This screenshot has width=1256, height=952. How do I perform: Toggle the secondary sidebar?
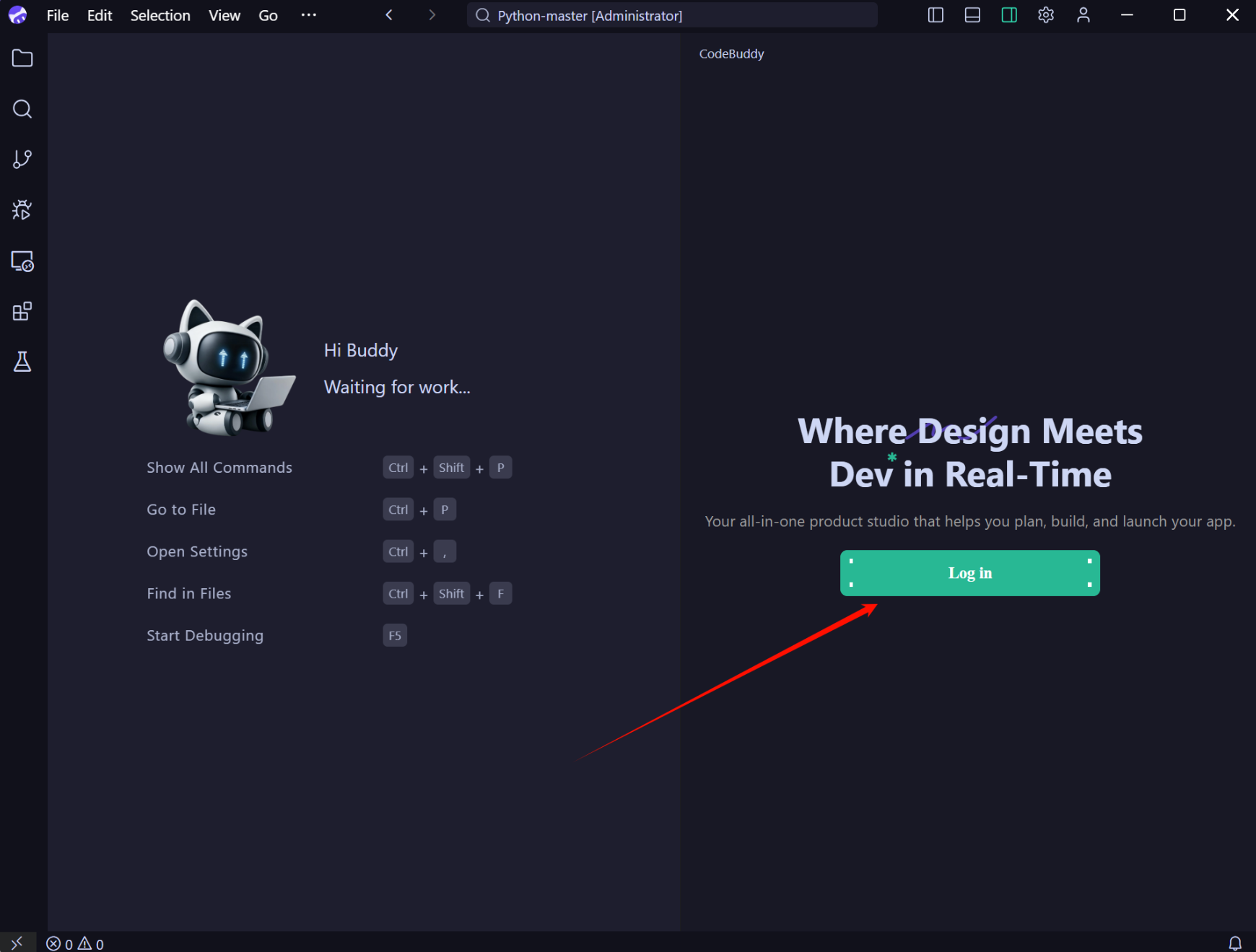coord(1009,14)
